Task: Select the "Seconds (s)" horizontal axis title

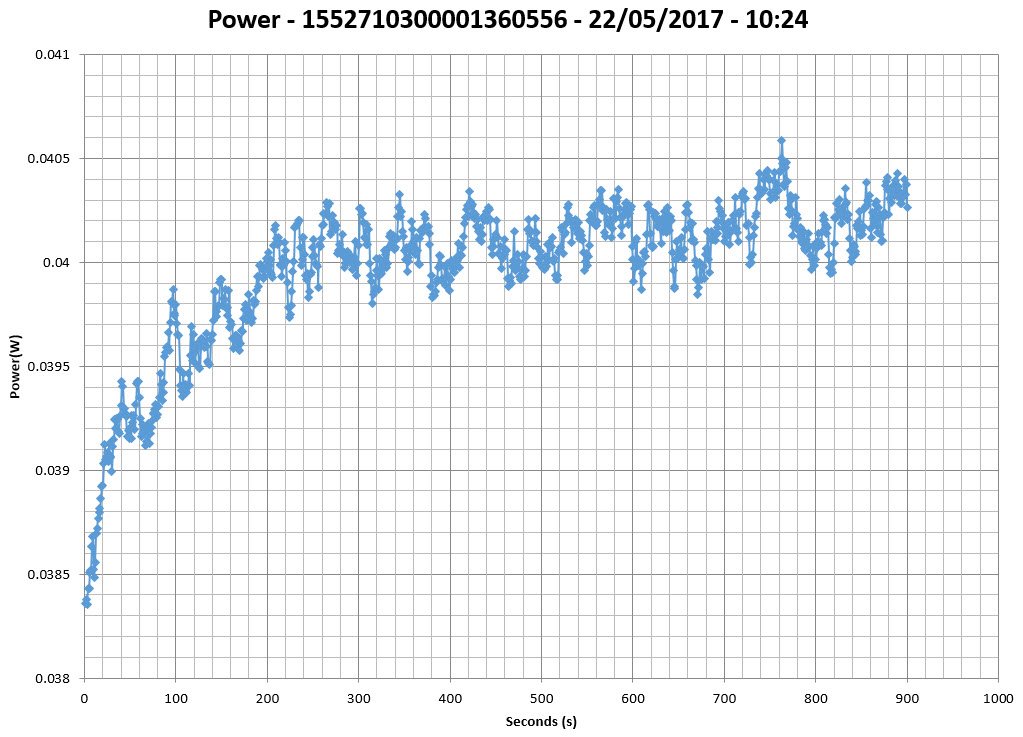Action: coord(541,721)
